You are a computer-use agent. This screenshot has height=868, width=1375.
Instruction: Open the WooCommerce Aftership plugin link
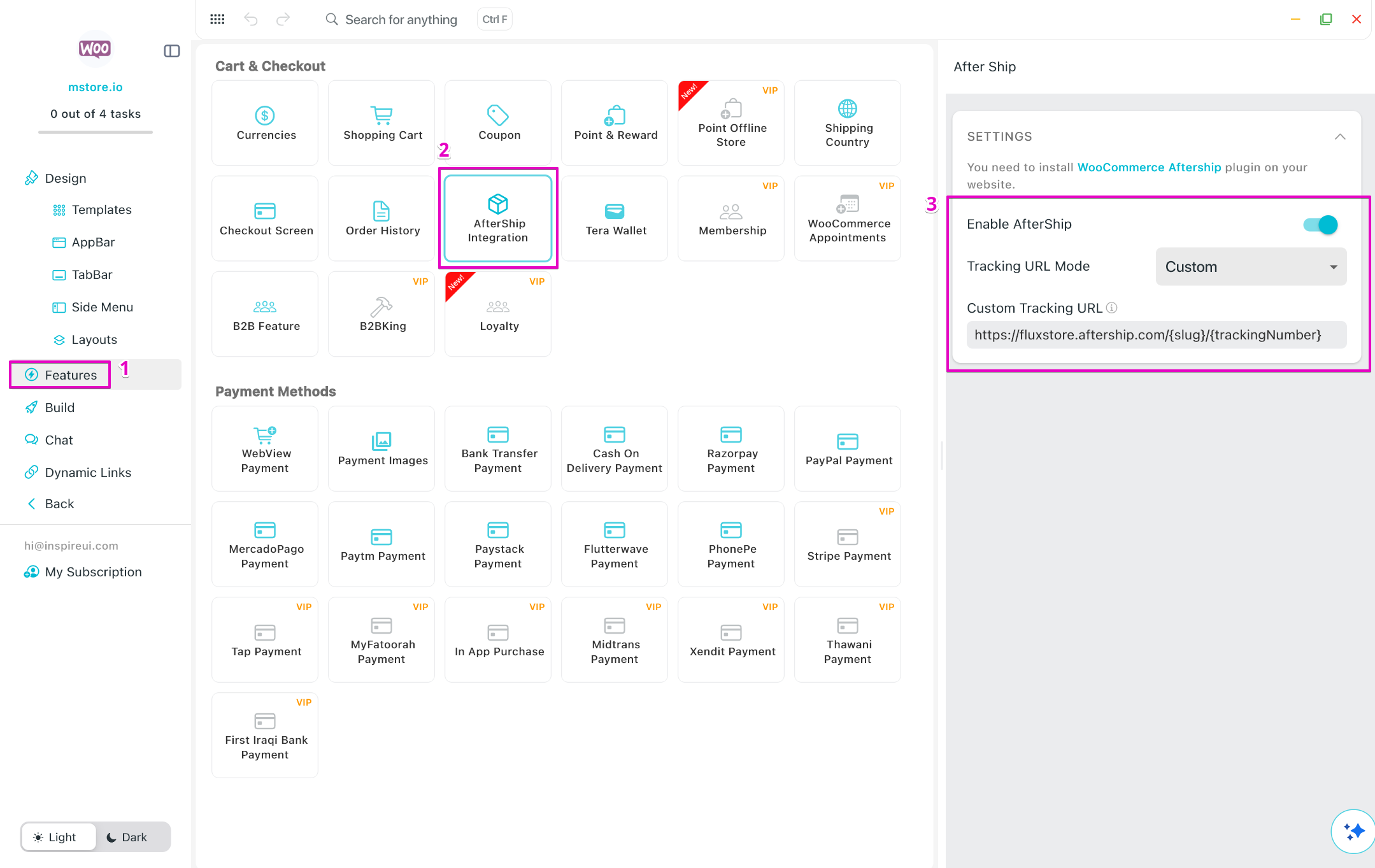click(x=1149, y=167)
